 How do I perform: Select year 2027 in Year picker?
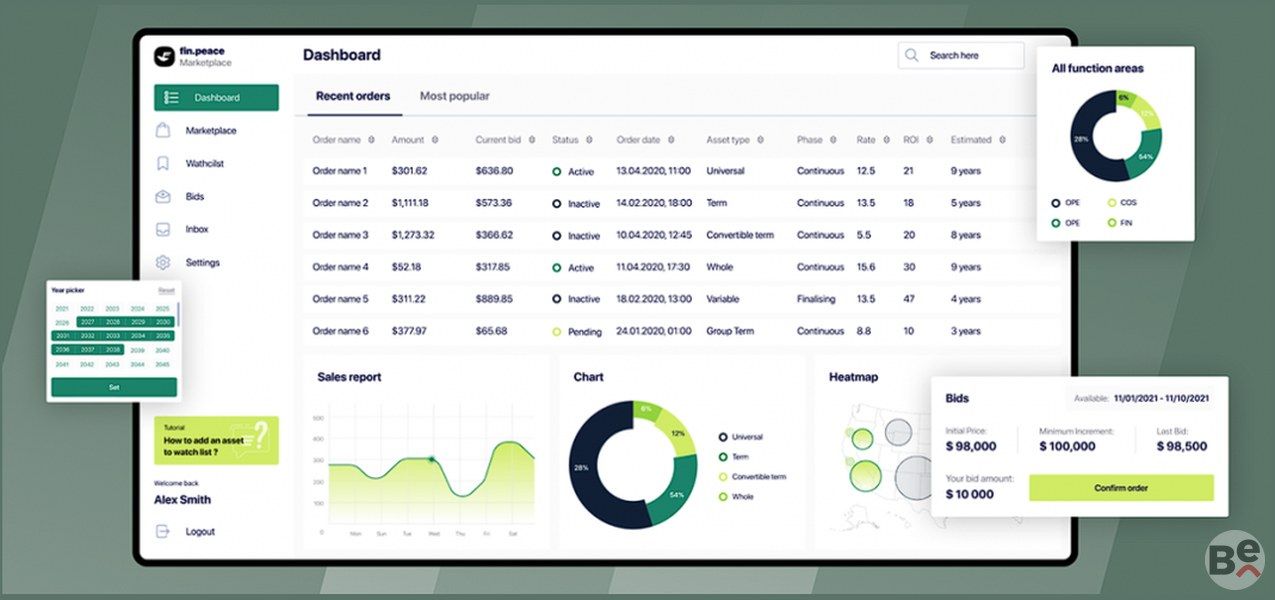(88, 322)
